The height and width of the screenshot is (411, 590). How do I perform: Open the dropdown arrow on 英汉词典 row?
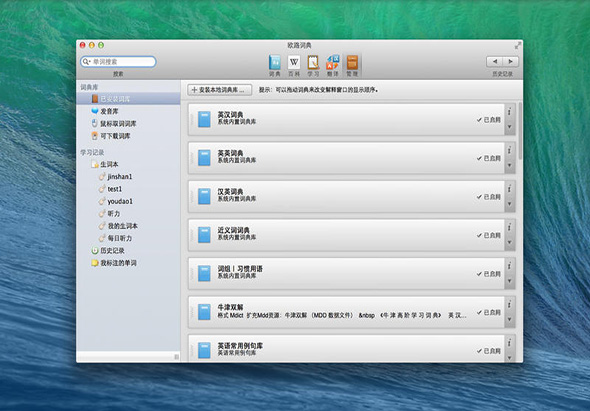click(x=510, y=127)
